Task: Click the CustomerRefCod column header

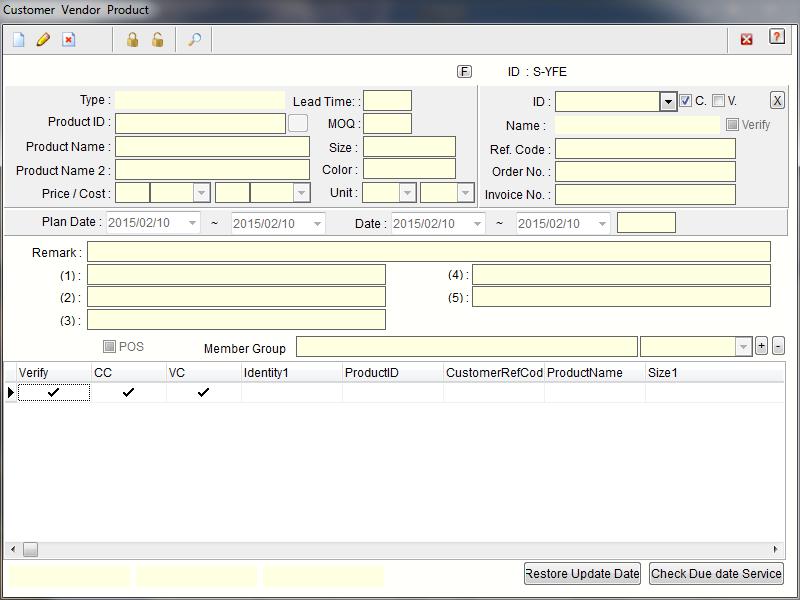Action: [x=494, y=372]
